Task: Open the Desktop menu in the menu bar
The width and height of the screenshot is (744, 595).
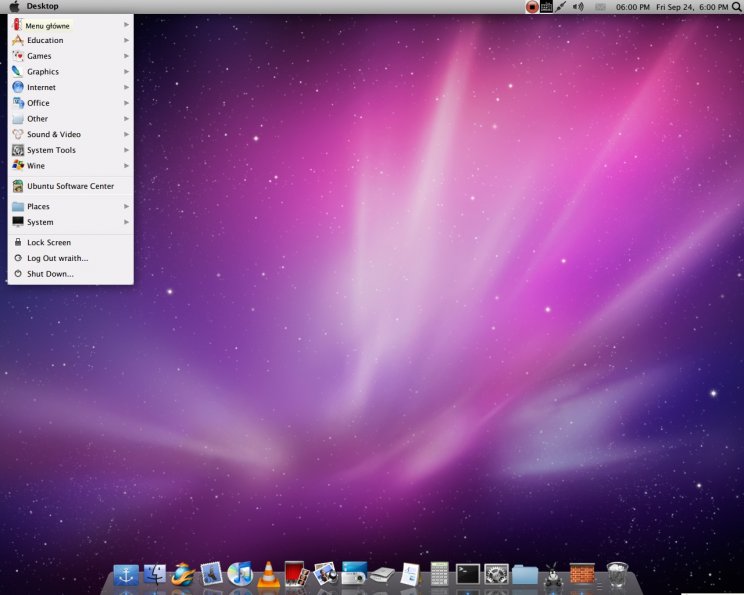Action: tap(42, 6)
